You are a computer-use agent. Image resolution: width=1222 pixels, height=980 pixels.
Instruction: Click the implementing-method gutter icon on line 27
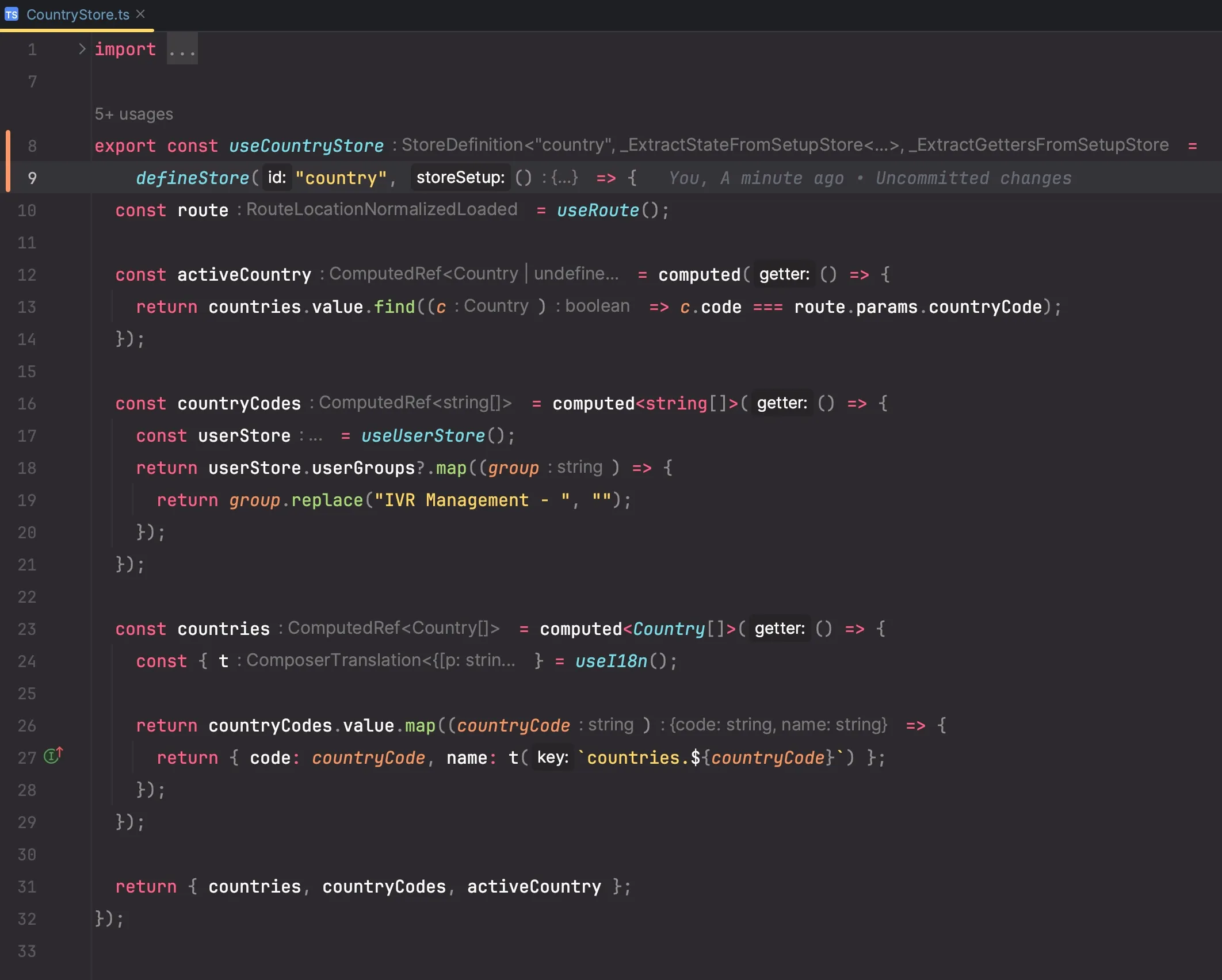tap(53, 755)
